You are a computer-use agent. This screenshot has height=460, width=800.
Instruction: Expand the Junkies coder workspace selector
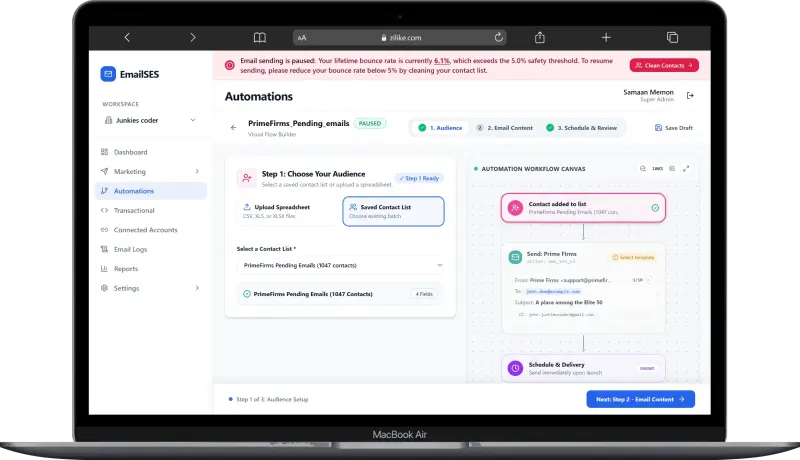click(150, 120)
